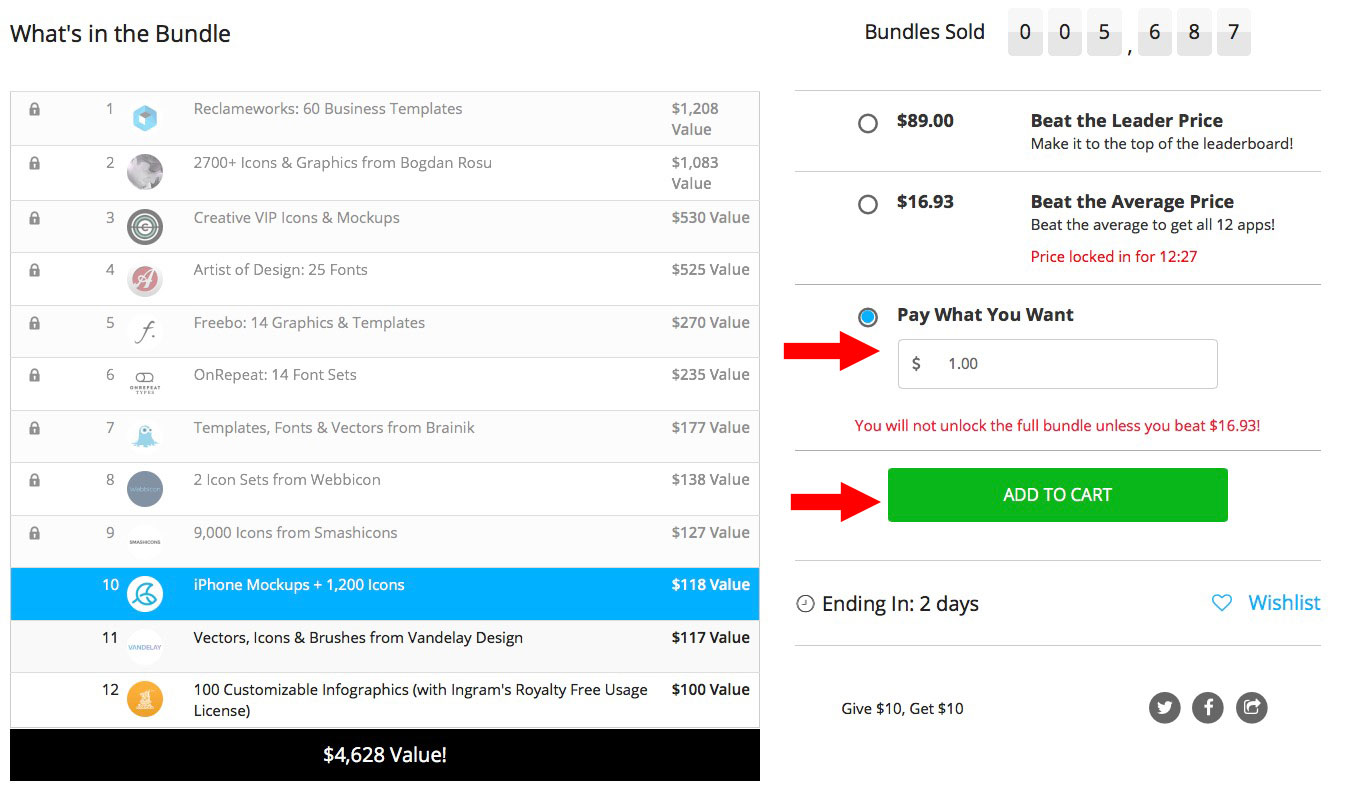Click the Artist of Design logo icon
1361x801 pixels.
tap(145, 279)
